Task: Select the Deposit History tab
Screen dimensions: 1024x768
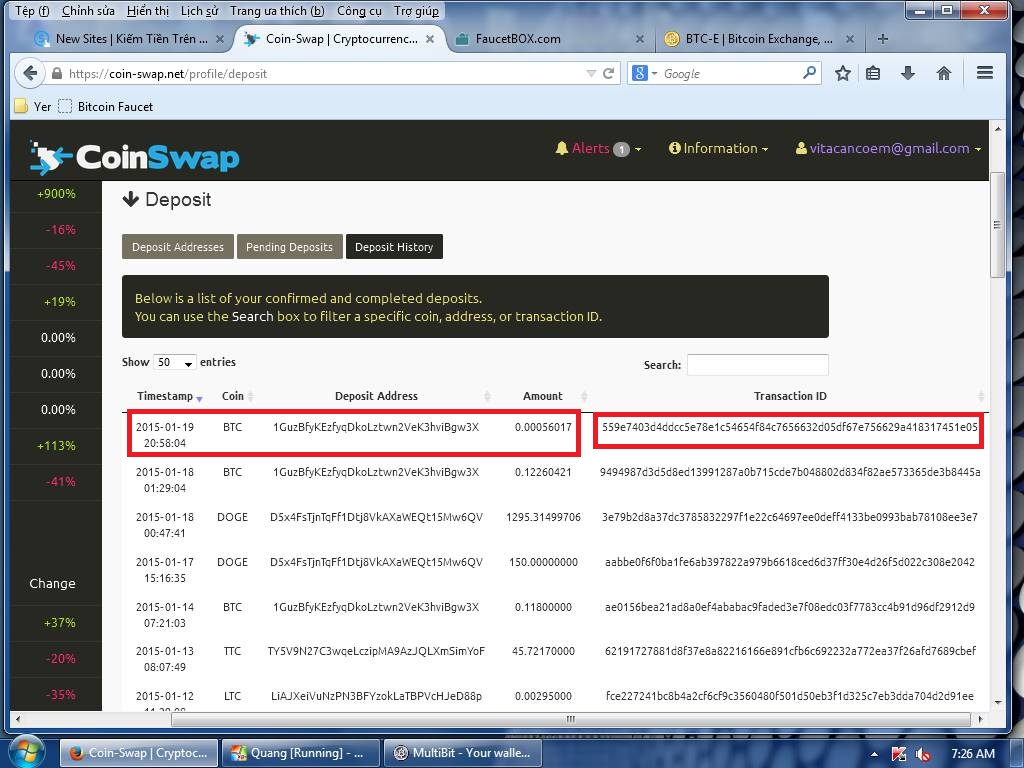Action: point(394,247)
